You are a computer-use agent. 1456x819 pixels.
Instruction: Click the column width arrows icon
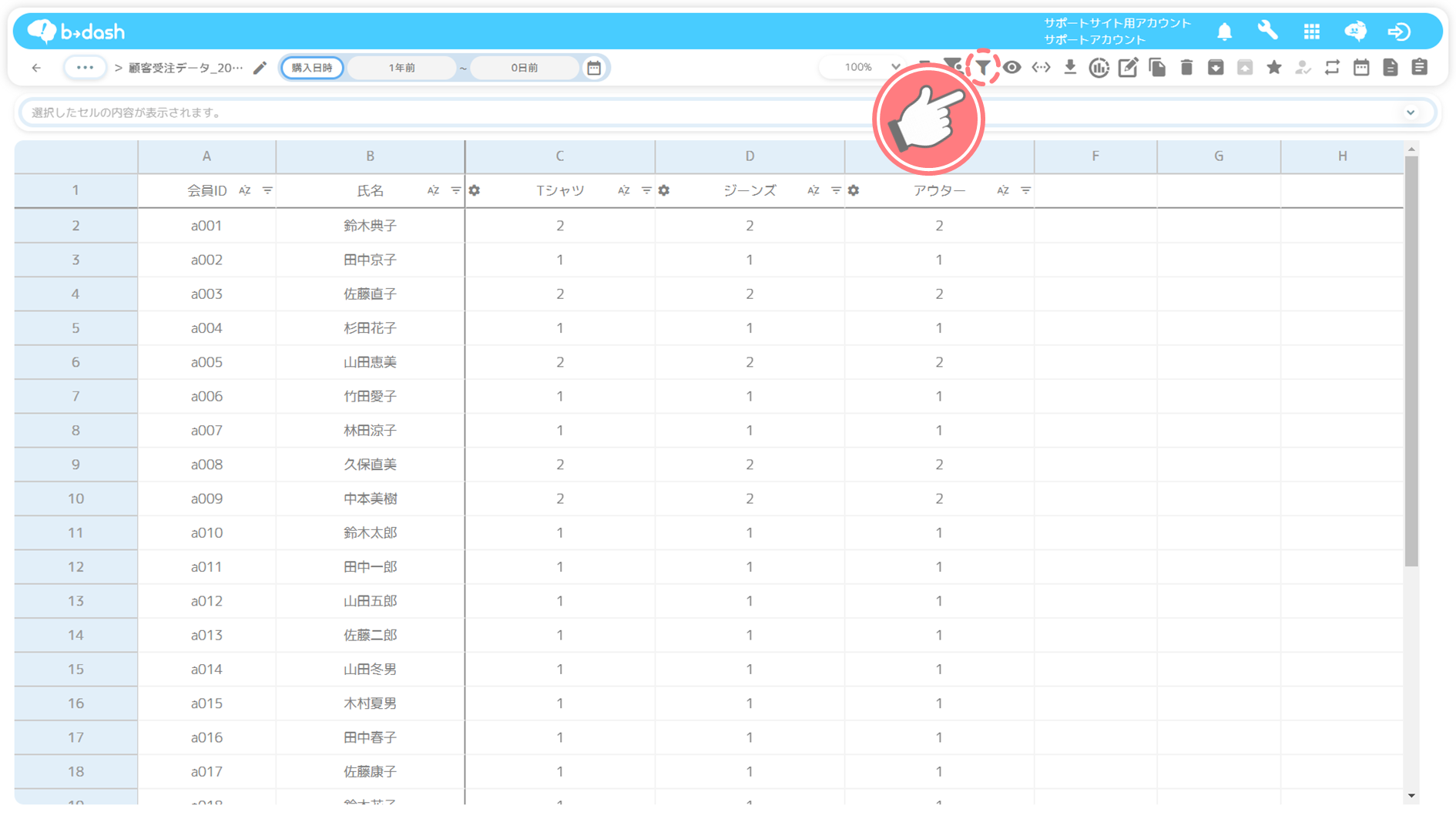tap(1042, 68)
